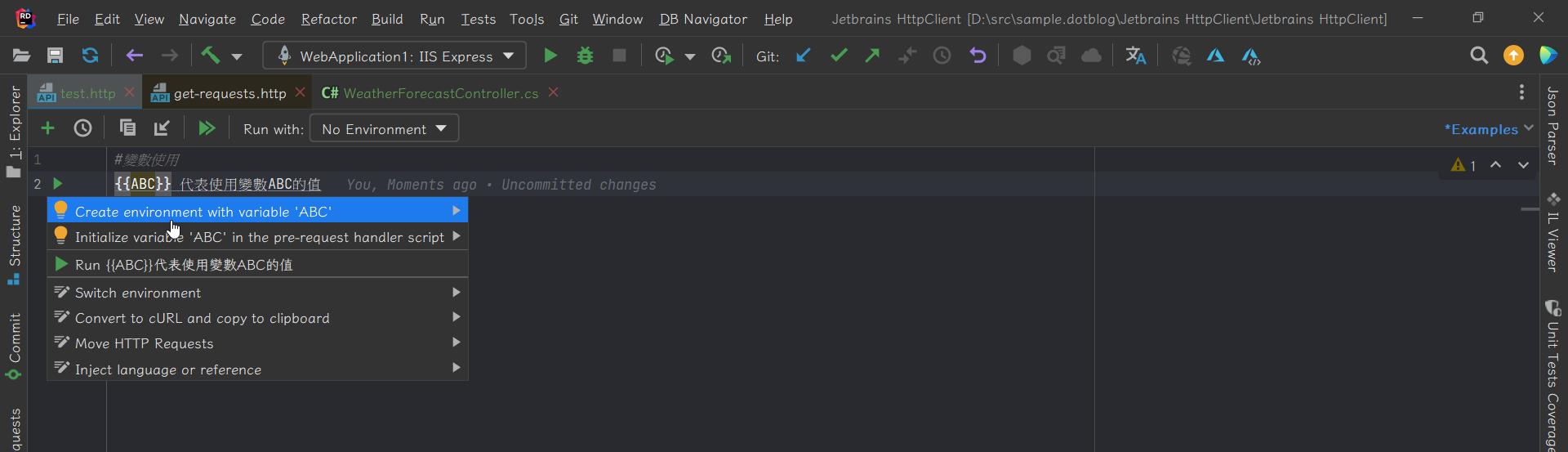1568x452 pixels.
Task: Open the No Environment dropdown
Action: tap(384, 128)
